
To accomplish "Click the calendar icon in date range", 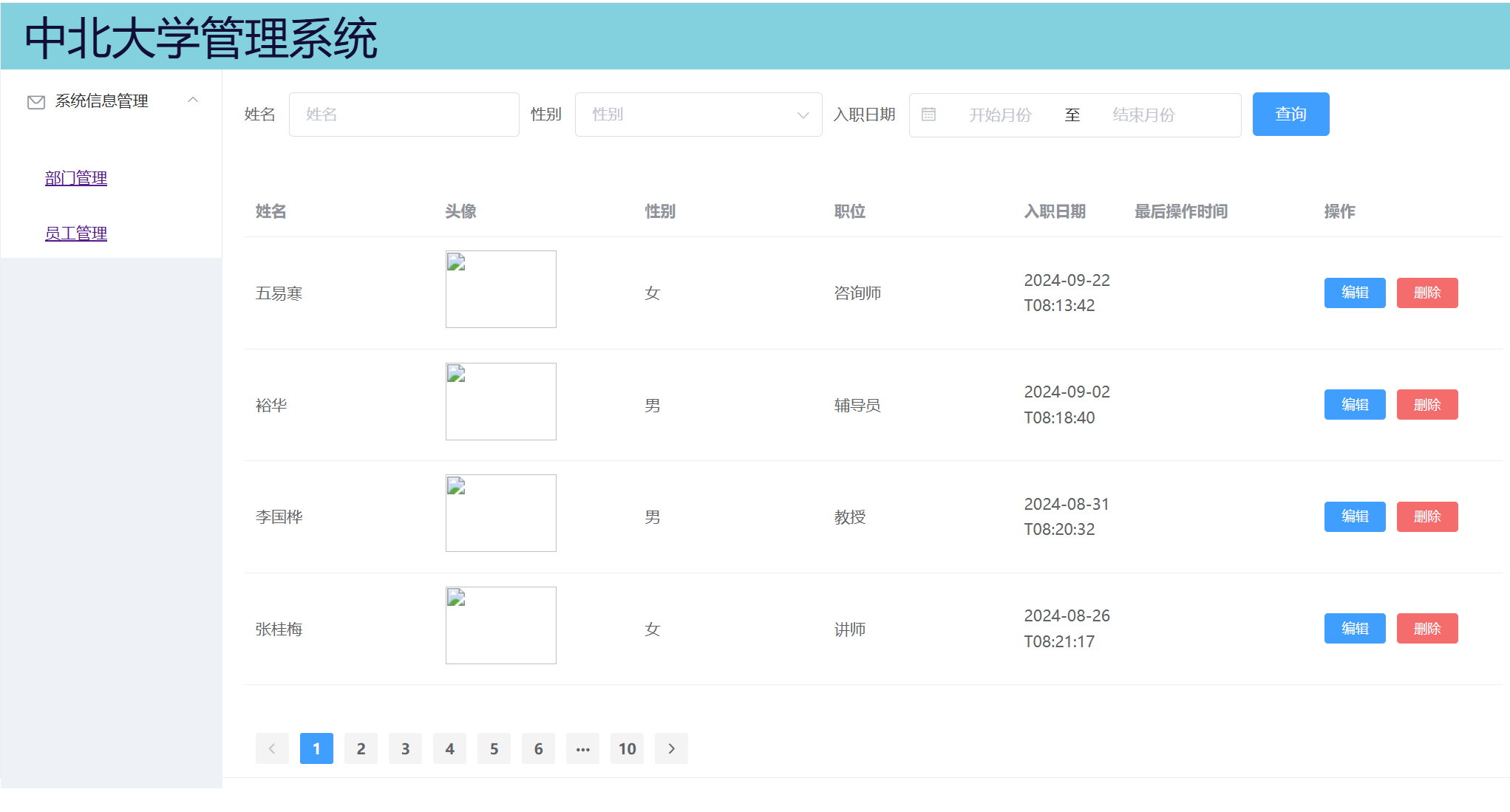I will pos(928,115).
